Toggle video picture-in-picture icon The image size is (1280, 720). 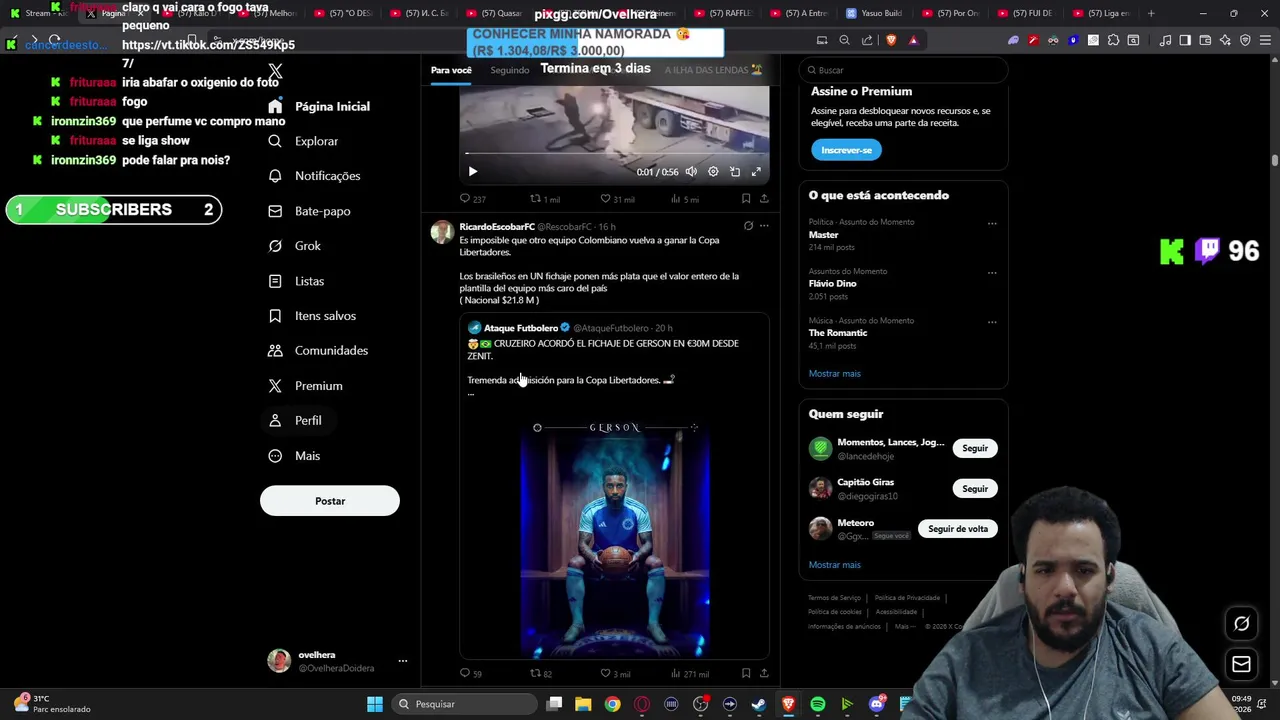point(735,172)
